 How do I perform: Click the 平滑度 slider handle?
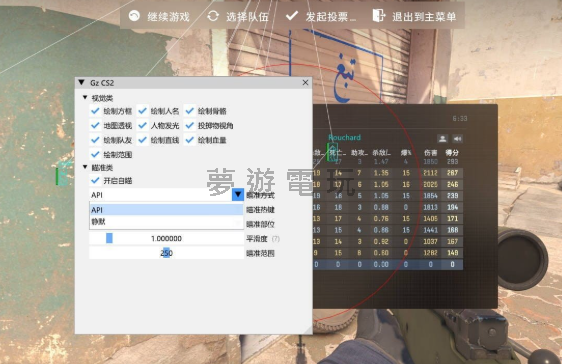(109, 238)
